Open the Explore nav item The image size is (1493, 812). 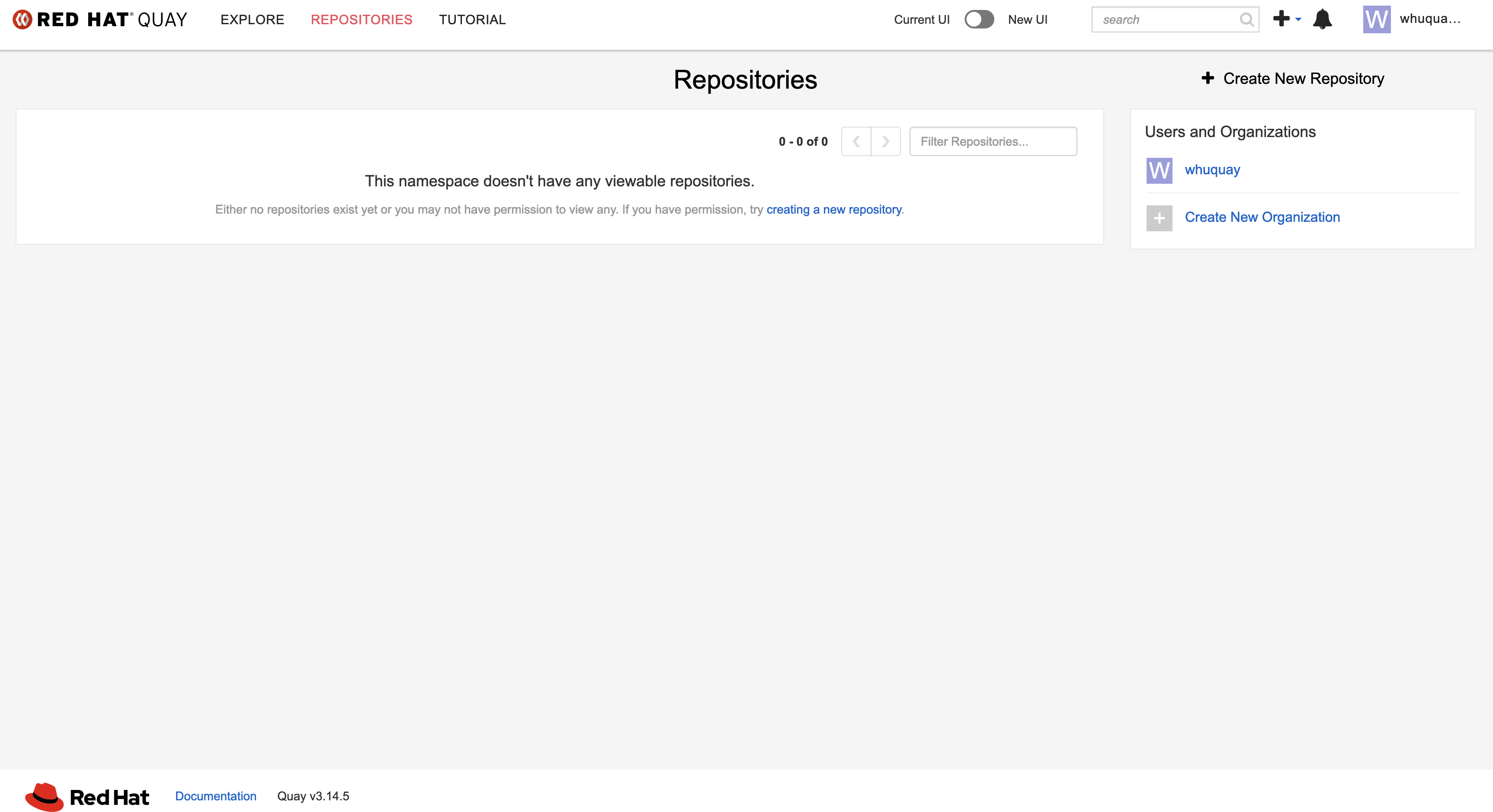[252, 20]
